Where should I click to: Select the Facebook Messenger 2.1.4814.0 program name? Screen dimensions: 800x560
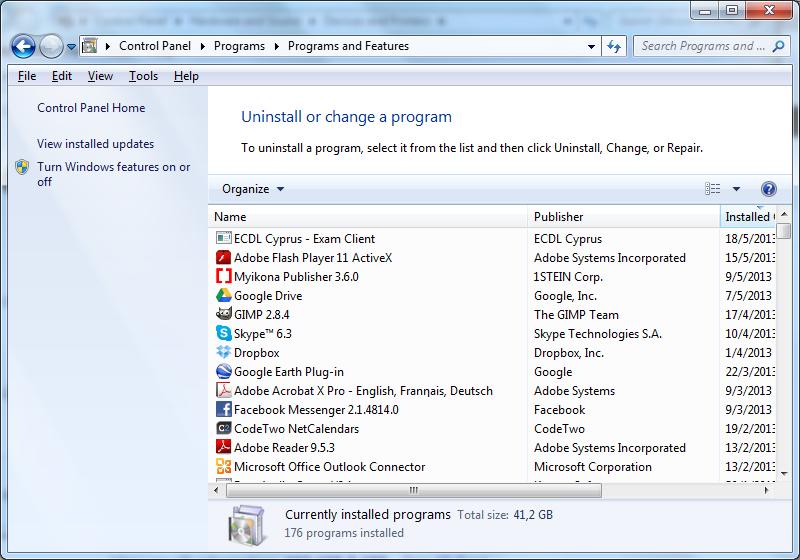coord(316,410)
